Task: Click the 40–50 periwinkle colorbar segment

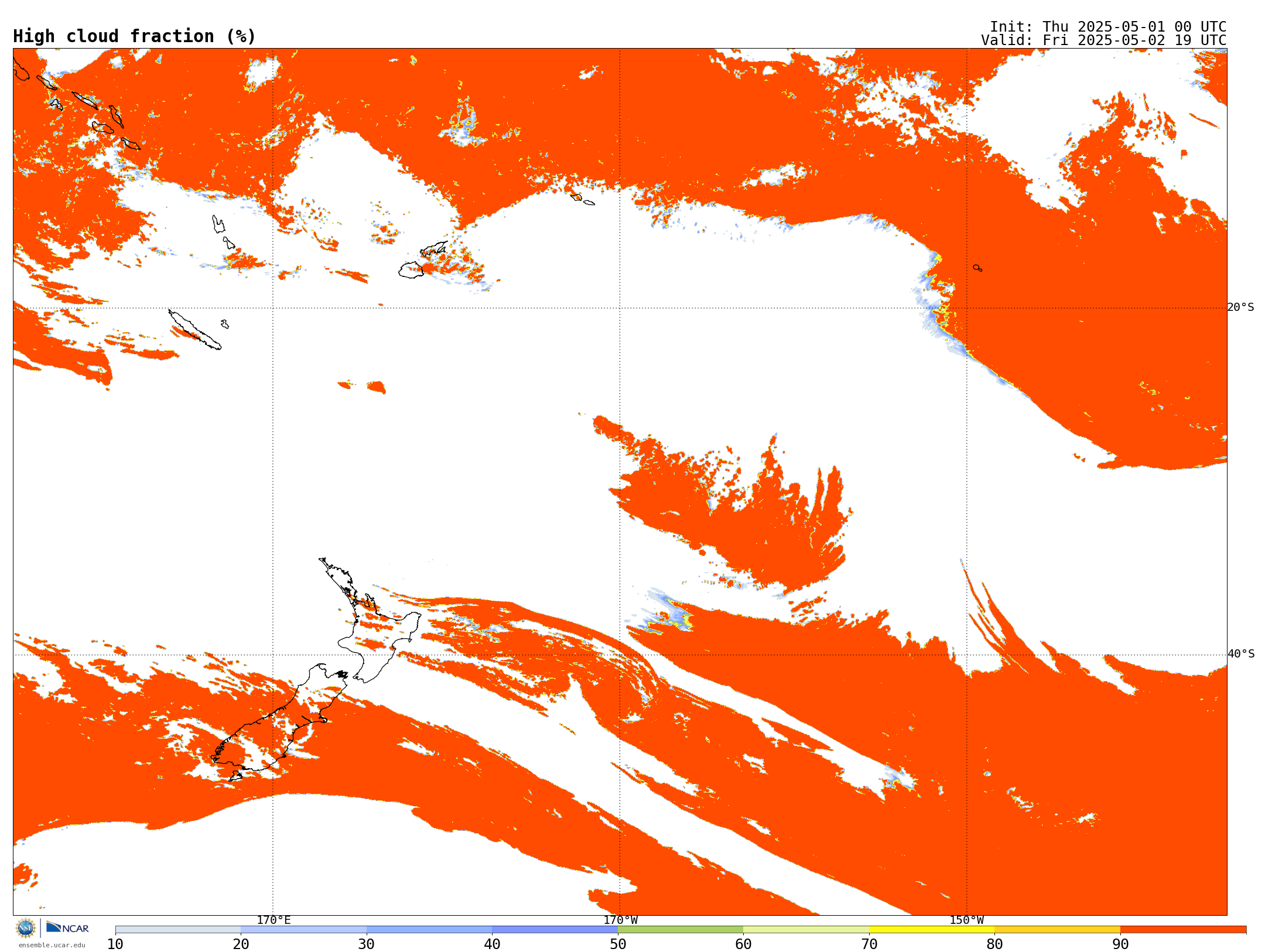Action: tap(555, 930)
